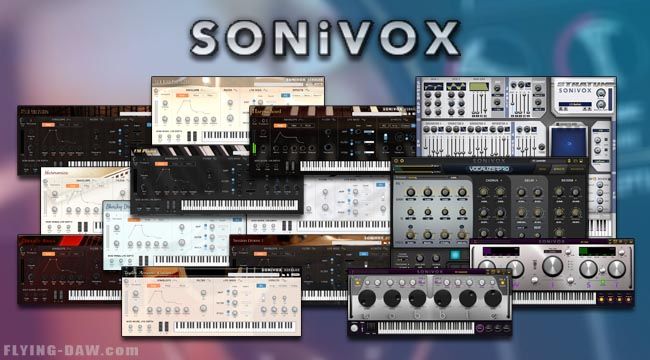Screen dimensions: 650x360
Task: Select the orange tab in bottom beige synth window
Action: click(x=153, y=286)
